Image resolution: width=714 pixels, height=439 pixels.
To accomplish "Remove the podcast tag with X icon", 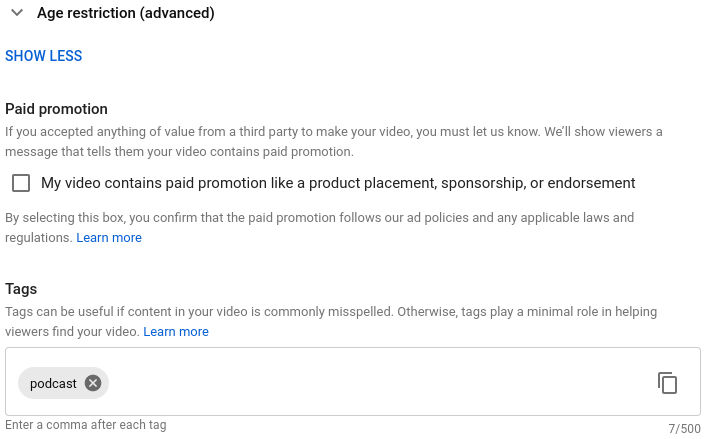I will point(93,383).
